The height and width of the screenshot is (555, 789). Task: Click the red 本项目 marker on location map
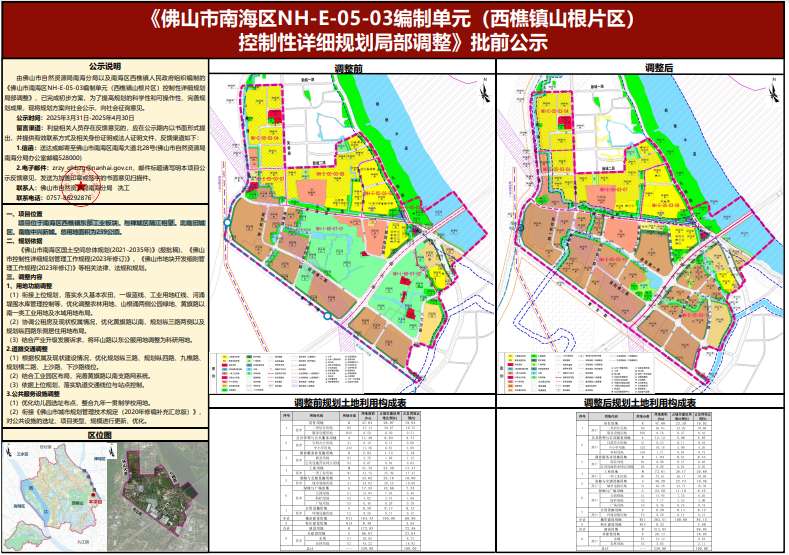(92, 497)
